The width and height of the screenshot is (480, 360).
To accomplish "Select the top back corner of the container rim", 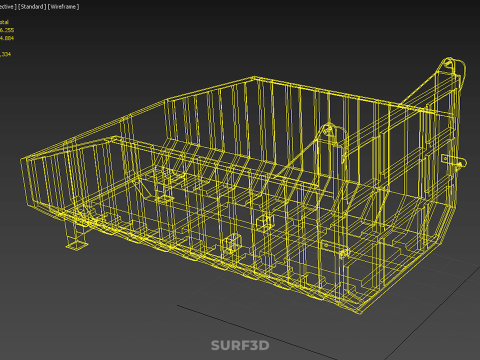I will click(x=254, y=78).
